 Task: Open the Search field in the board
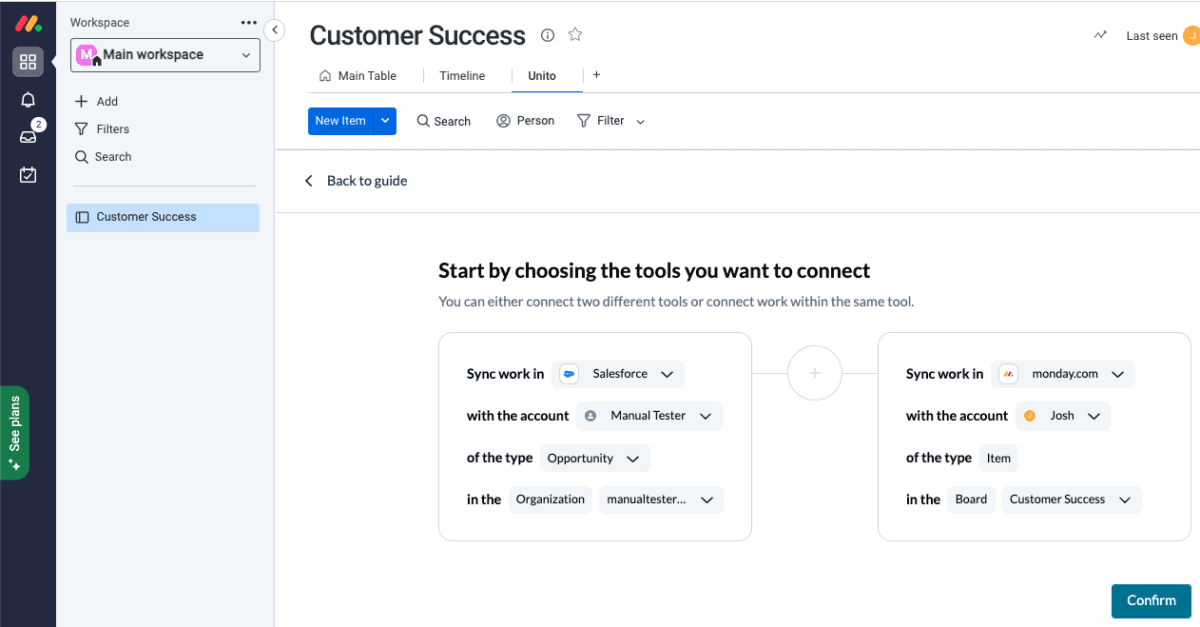click(x=443, y=120)
